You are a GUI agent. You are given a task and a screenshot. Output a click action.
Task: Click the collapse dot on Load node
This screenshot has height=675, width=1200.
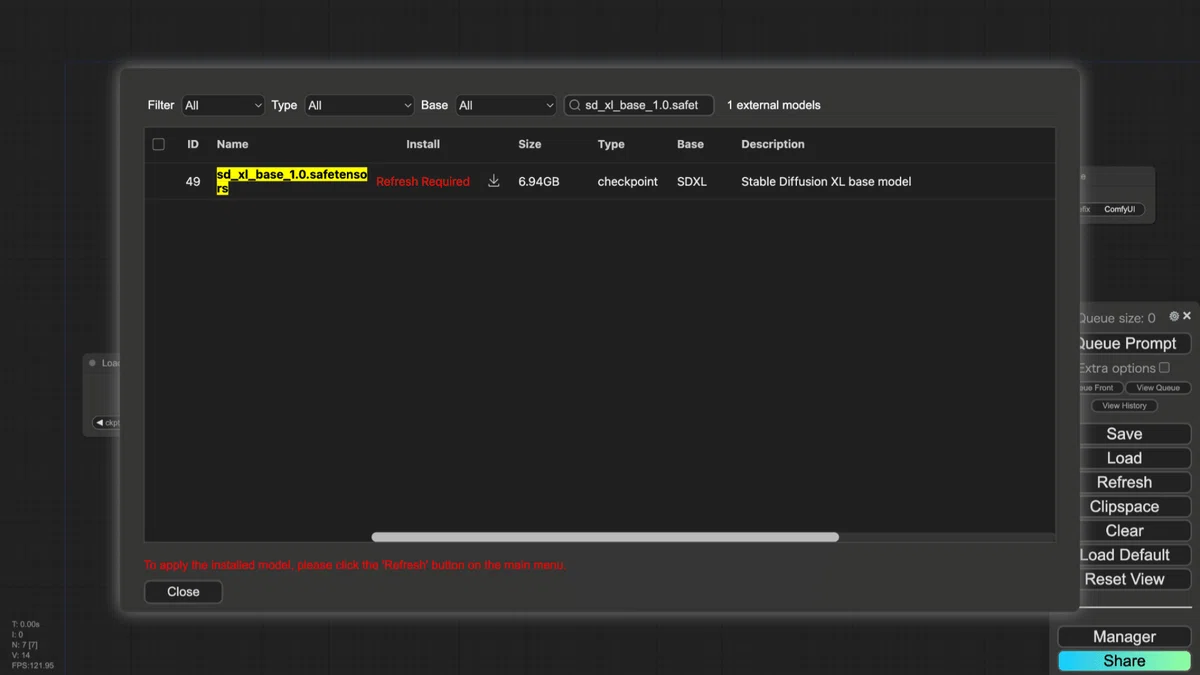93,363
